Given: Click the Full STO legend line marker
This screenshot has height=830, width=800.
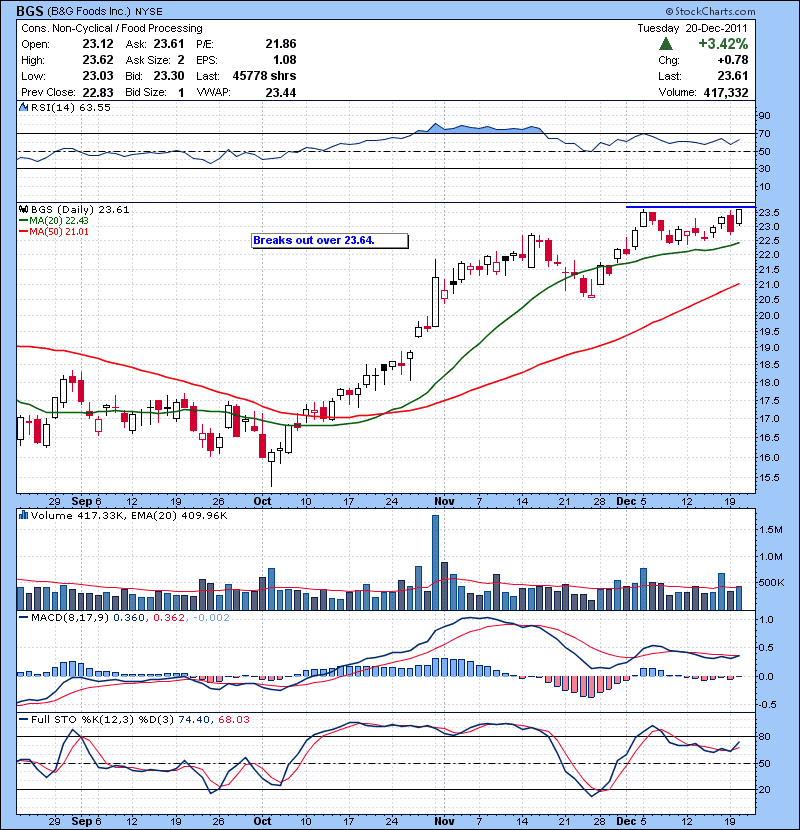Looking at the screenshot, I should point(23,719).
